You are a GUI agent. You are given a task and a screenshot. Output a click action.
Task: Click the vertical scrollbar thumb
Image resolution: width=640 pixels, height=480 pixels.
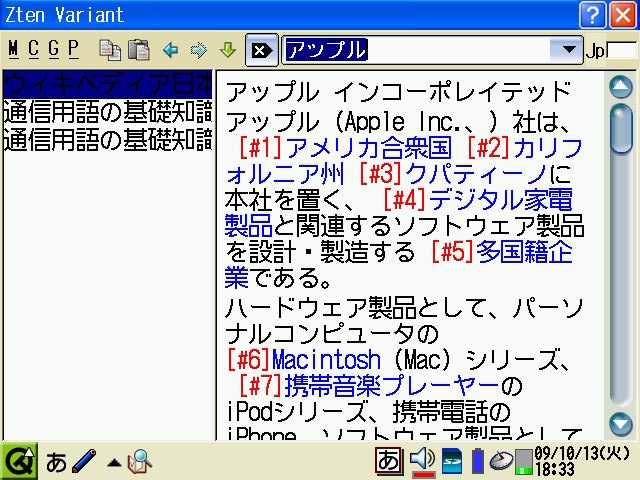pos(621,128)
